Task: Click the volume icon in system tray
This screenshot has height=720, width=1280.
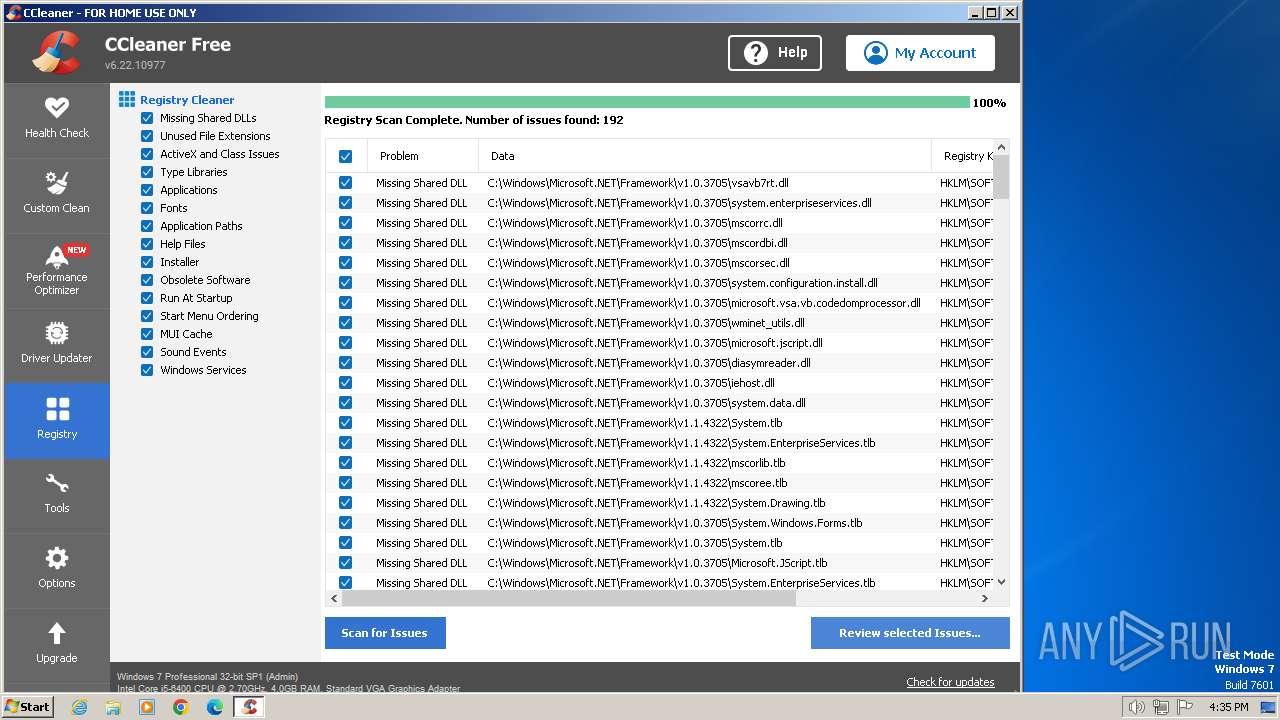Action: click(x=1136, y=707)
